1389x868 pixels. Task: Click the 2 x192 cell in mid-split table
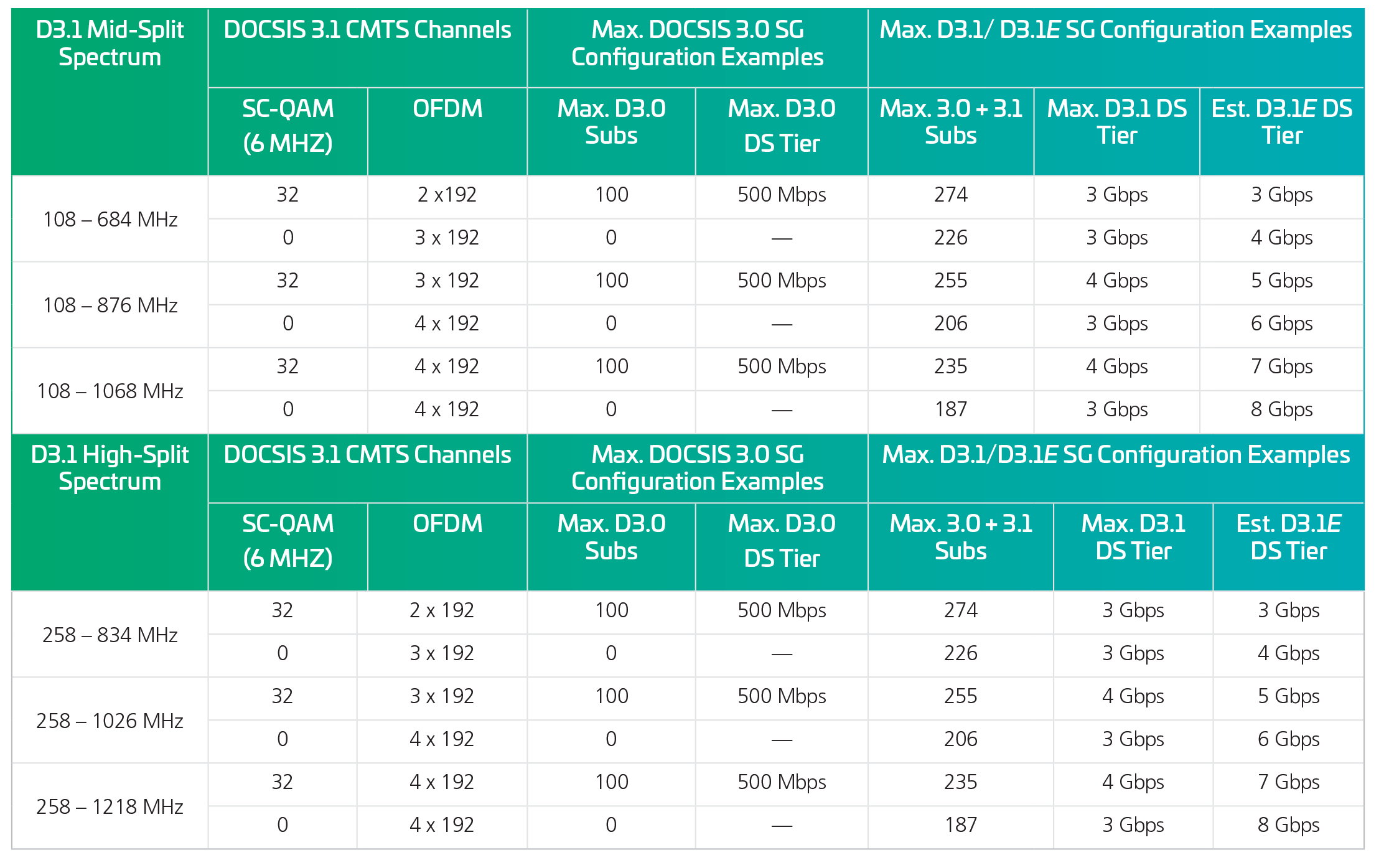(x=447, y=195)
